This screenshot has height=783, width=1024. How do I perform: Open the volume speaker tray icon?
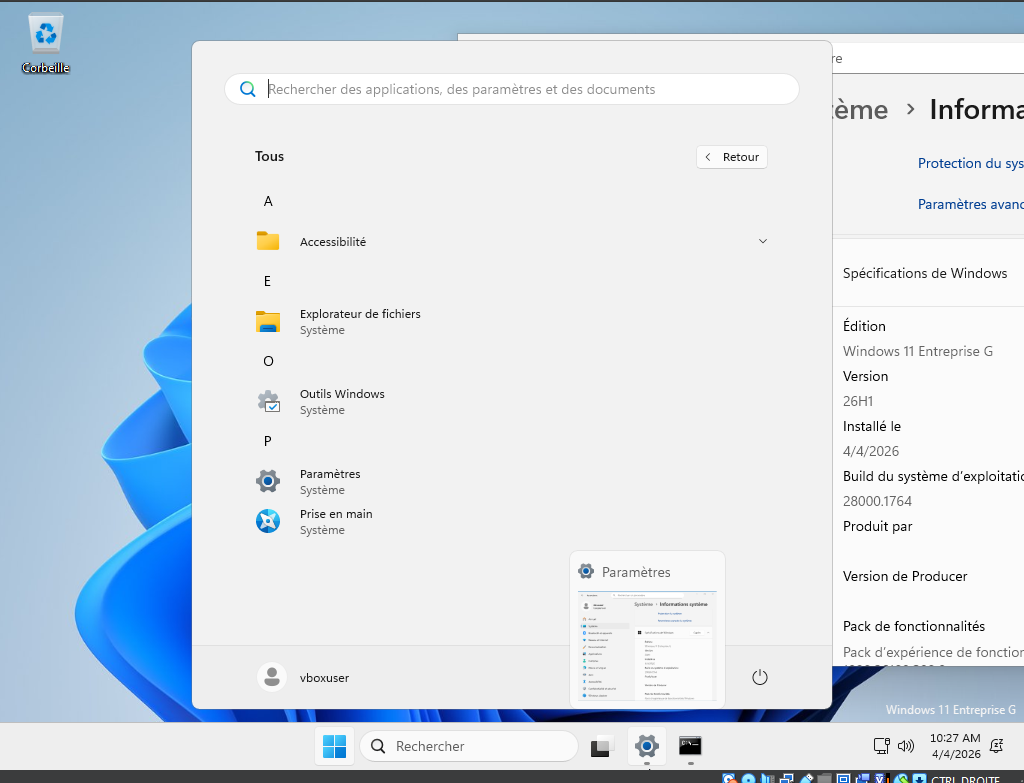coord(906,746)
